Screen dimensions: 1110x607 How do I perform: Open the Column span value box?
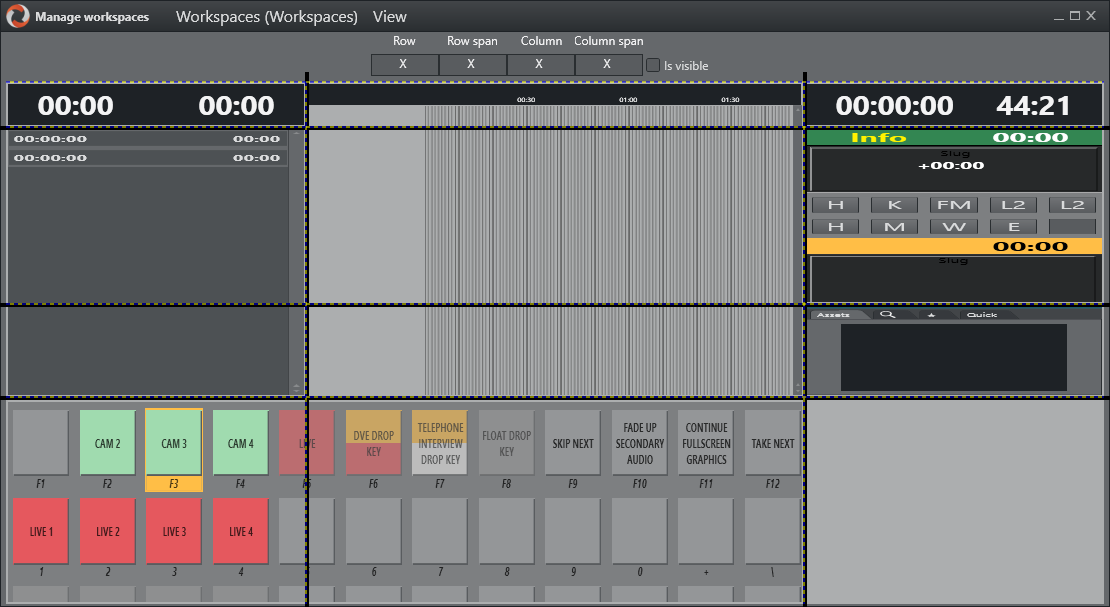pos(608,64)
